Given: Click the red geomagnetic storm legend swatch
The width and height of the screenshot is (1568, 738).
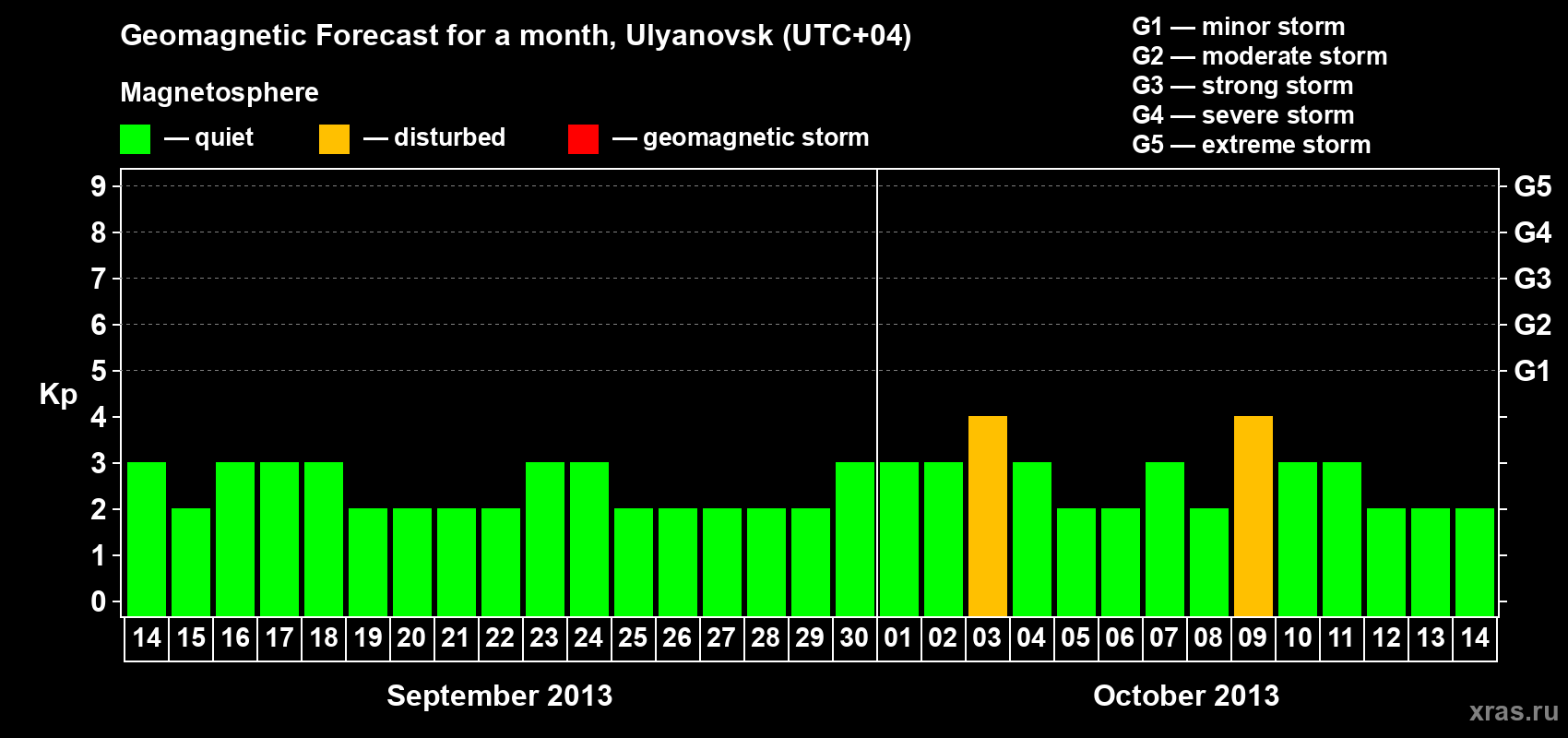Looking at the screenshot, I should click(584, 139).
